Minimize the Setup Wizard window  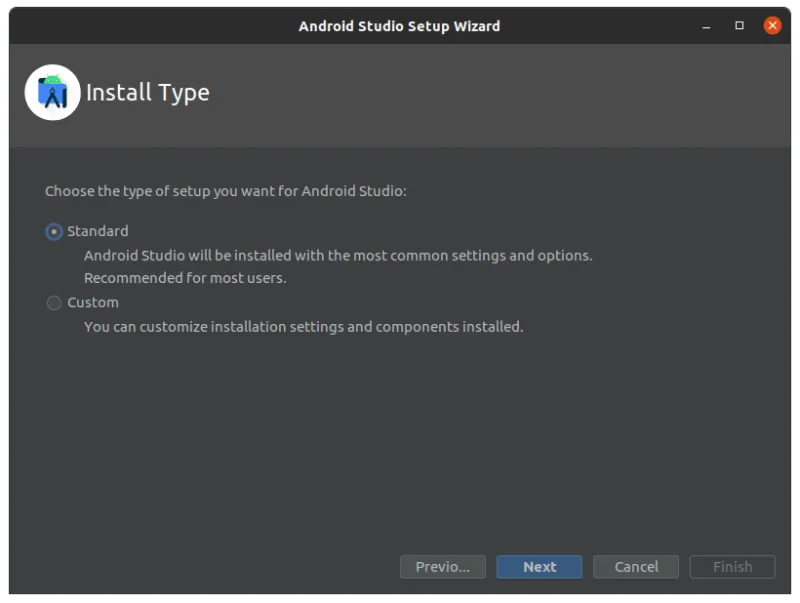click(x=707, y=26)
